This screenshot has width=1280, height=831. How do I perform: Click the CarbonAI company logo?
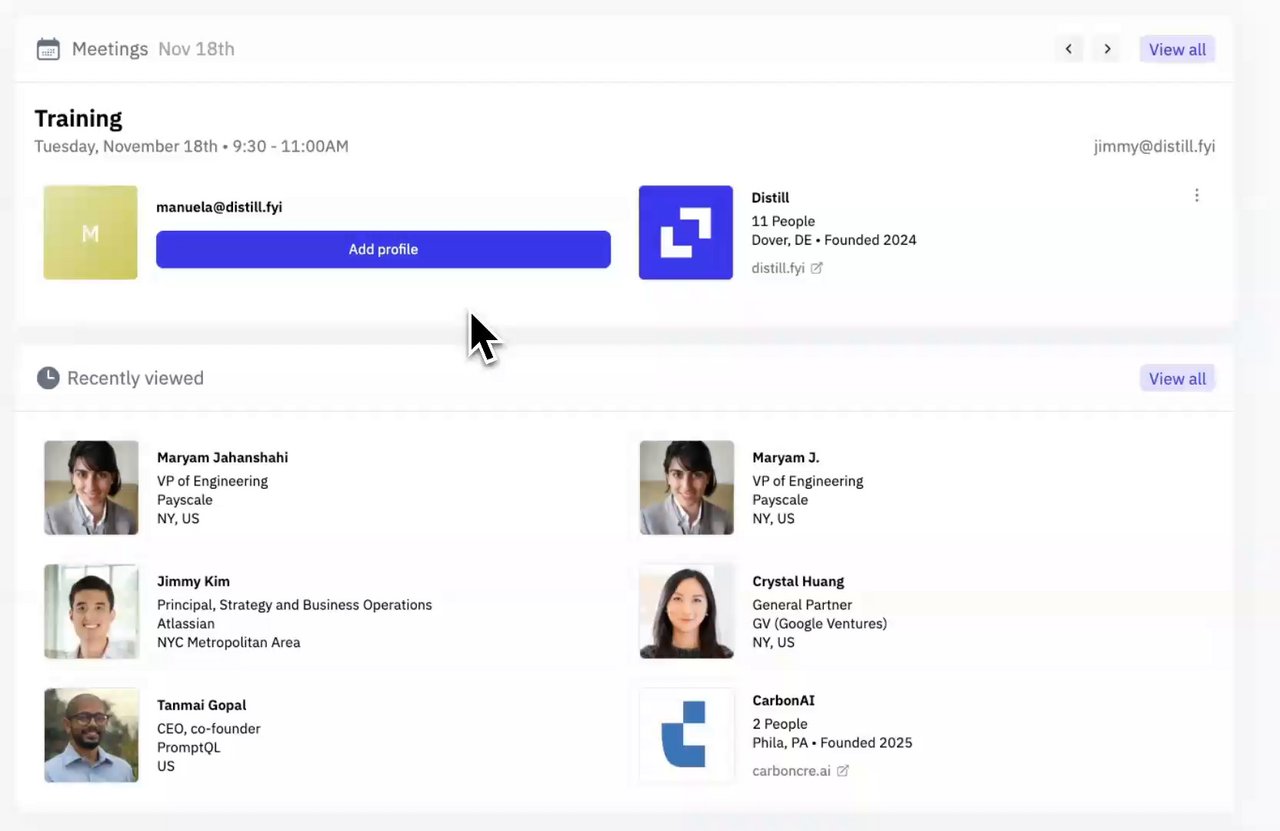(x=686, y=735)
